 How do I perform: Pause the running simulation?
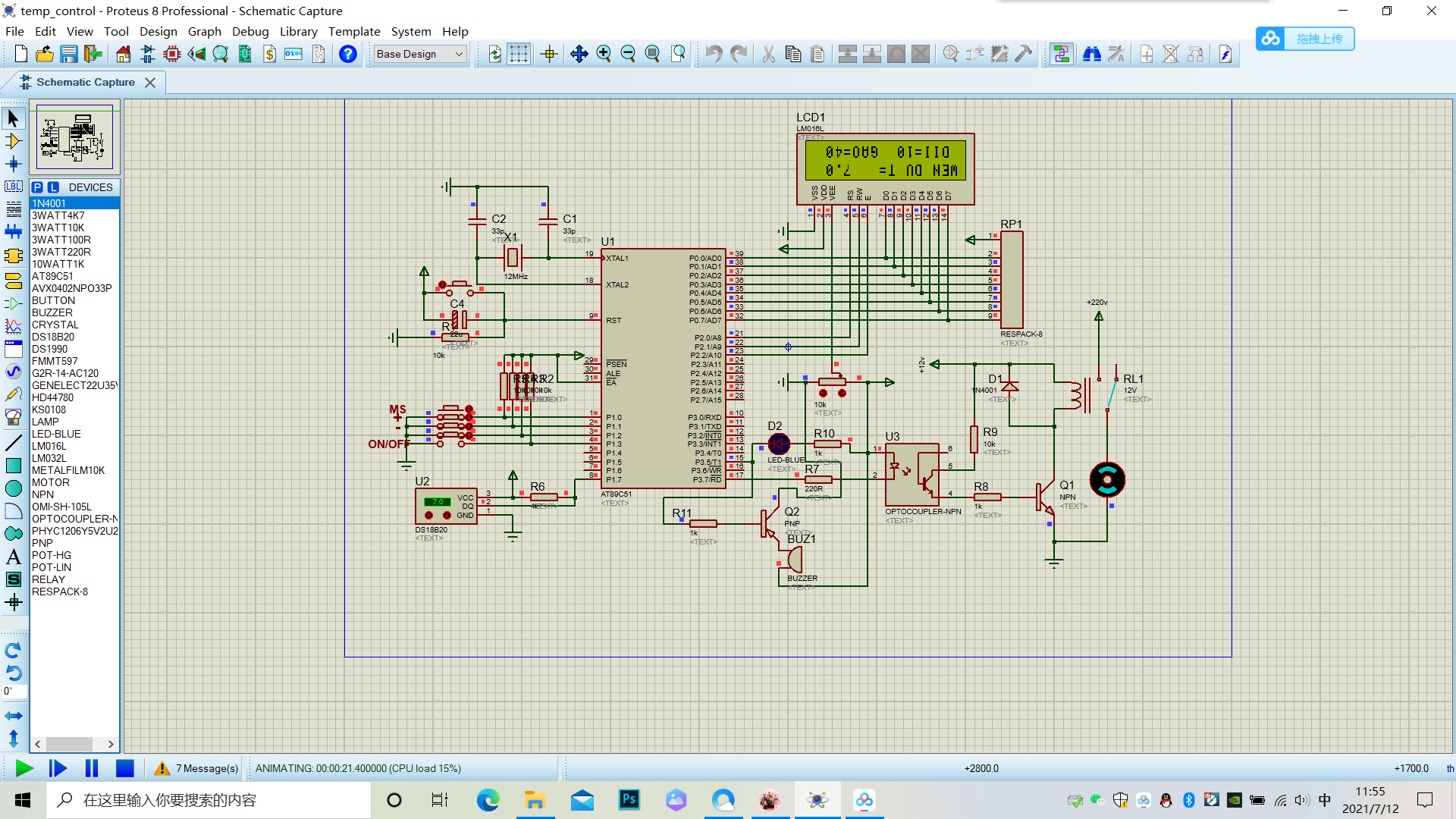[x=92, y=768]
